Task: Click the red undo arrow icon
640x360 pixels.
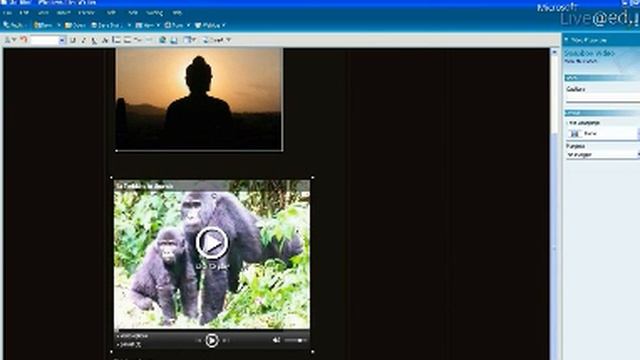Action: (24, 40)
